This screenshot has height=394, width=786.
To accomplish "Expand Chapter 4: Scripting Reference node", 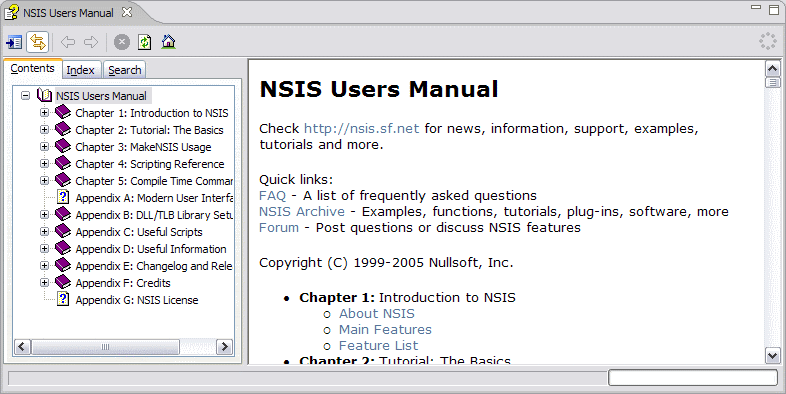I will pos(45,163).
